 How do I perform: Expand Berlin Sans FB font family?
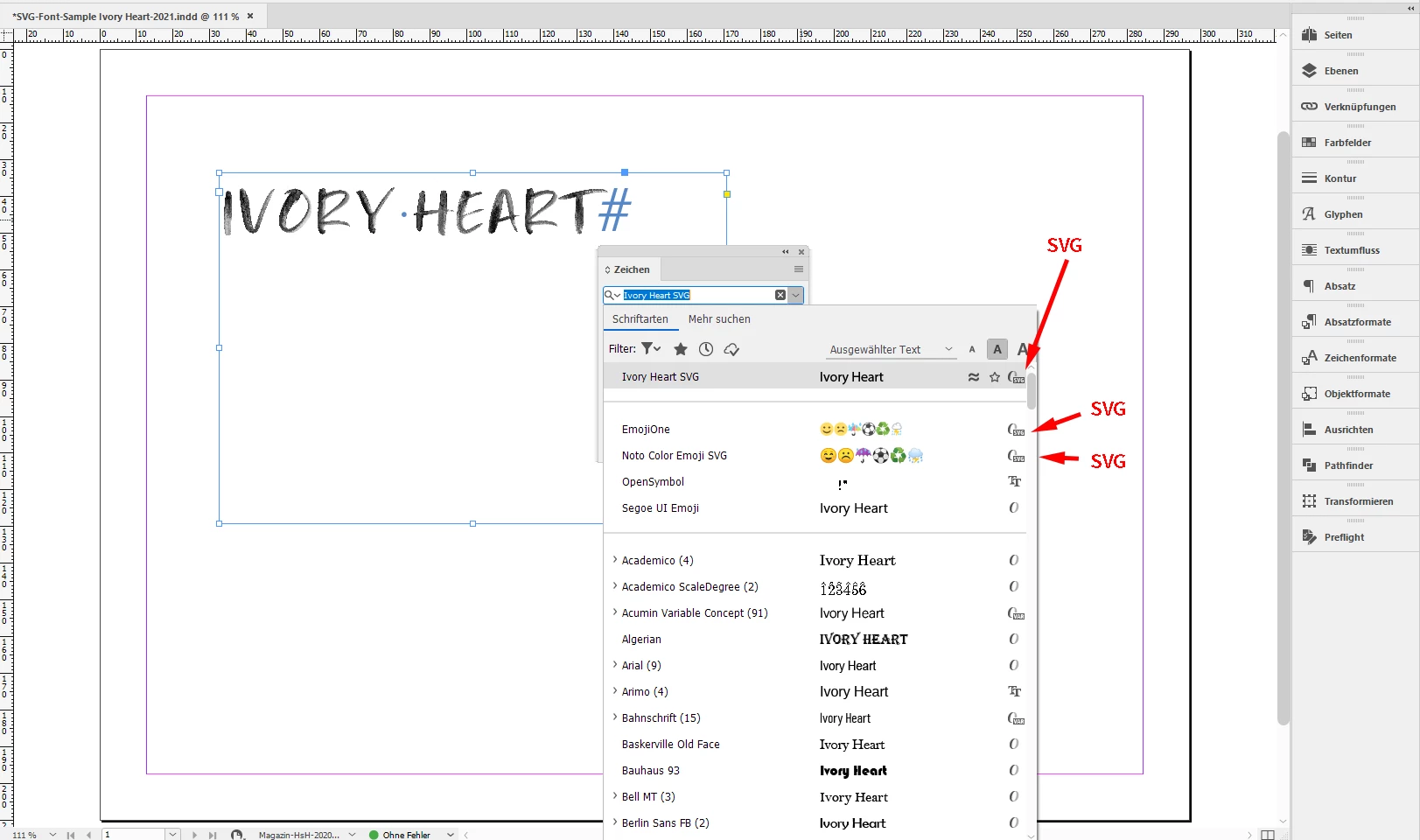(615, 822)
